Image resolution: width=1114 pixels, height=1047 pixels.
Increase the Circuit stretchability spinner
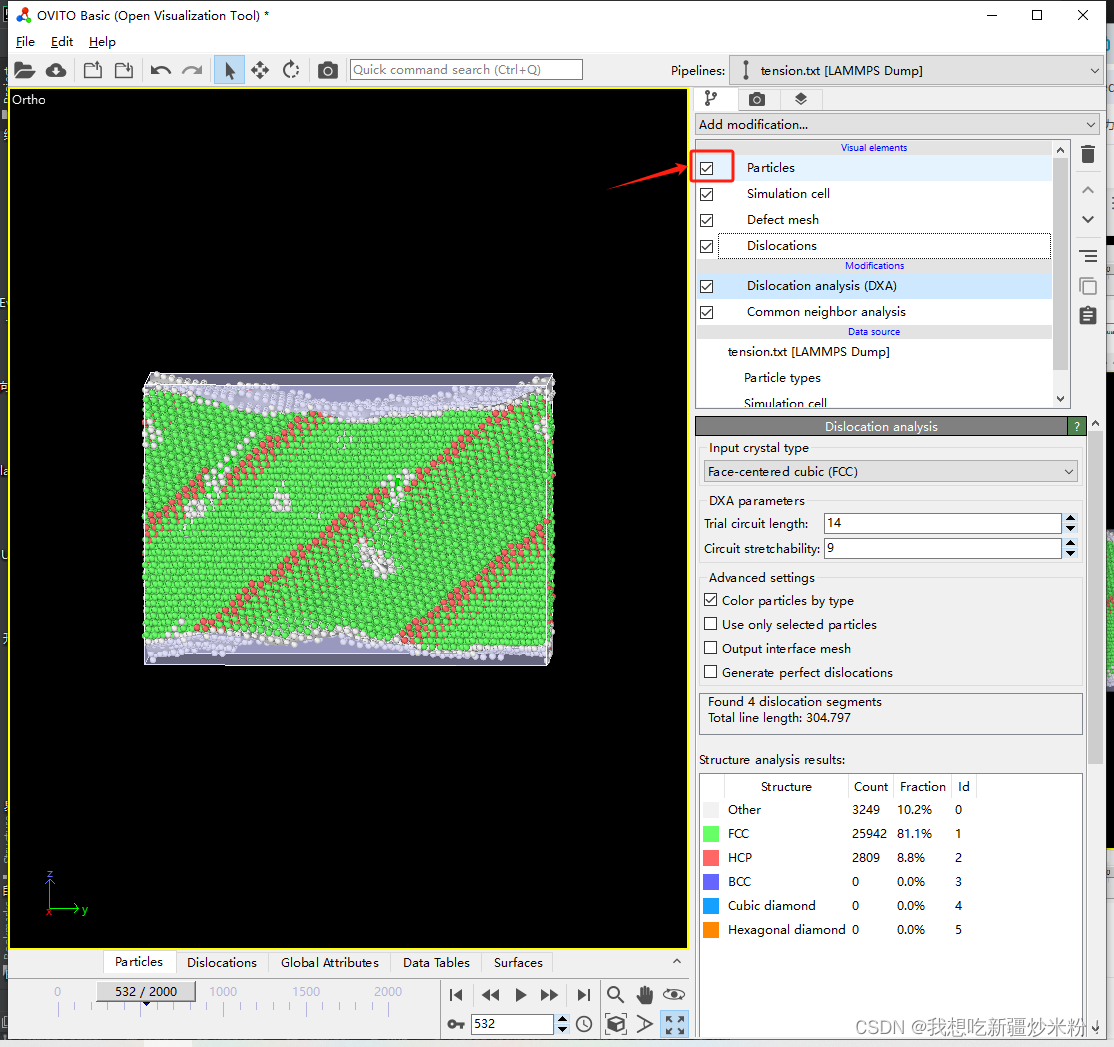point(1071,543)
